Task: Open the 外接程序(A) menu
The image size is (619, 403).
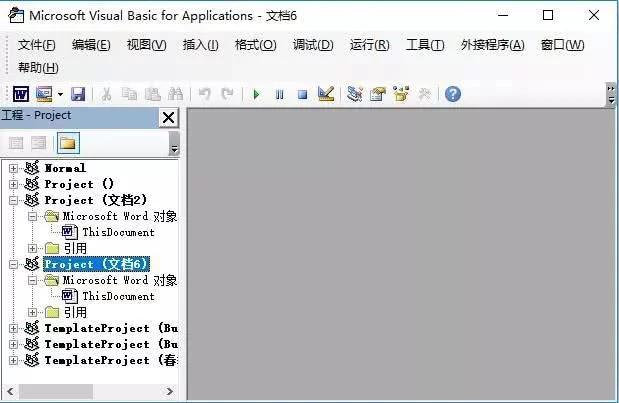Action: pos(493,45)
